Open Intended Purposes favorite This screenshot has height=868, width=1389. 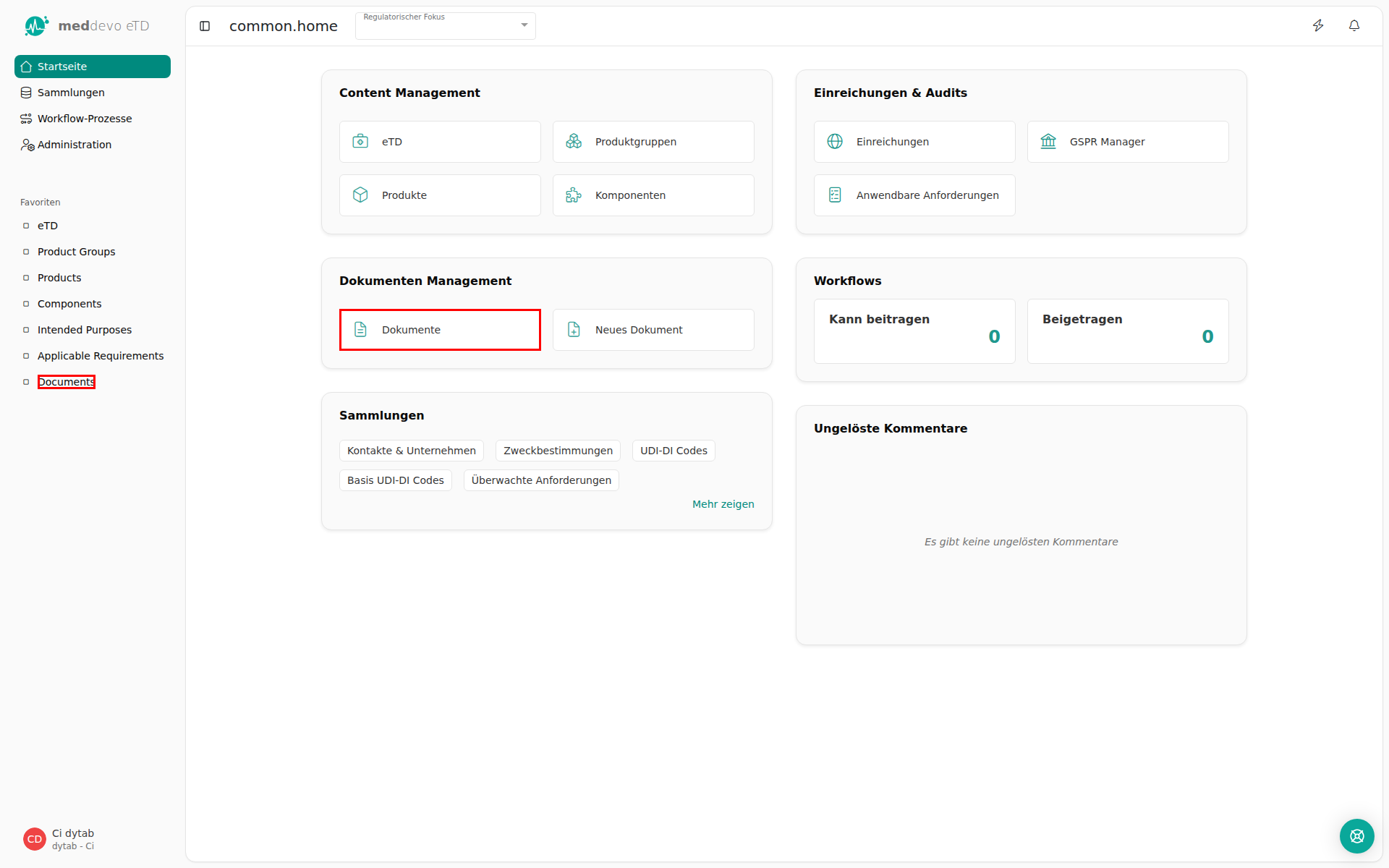(85, 330)
